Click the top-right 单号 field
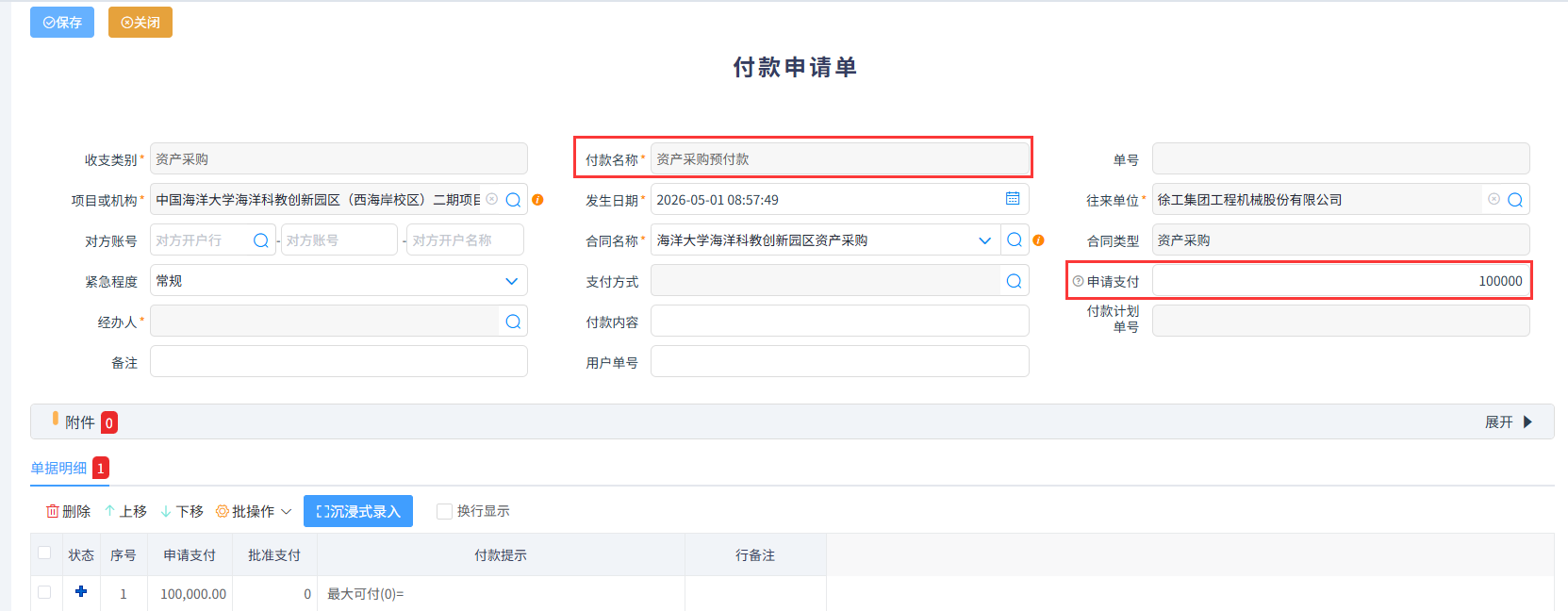 click(1341, 159)
